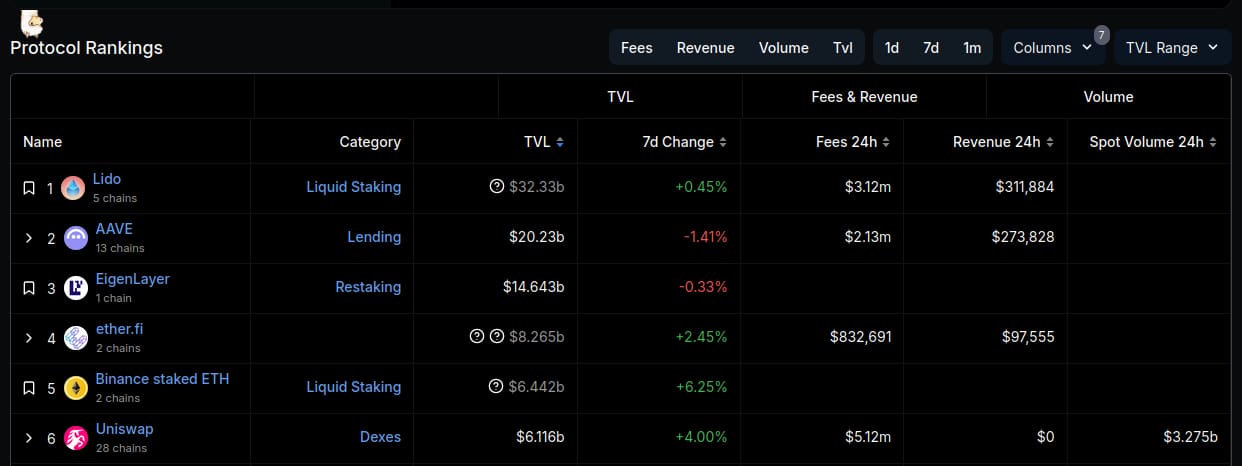Bookmark the Lido protocol row
Image resolution: width=1242 pixels, height=466 pixels.
point(29,188)
